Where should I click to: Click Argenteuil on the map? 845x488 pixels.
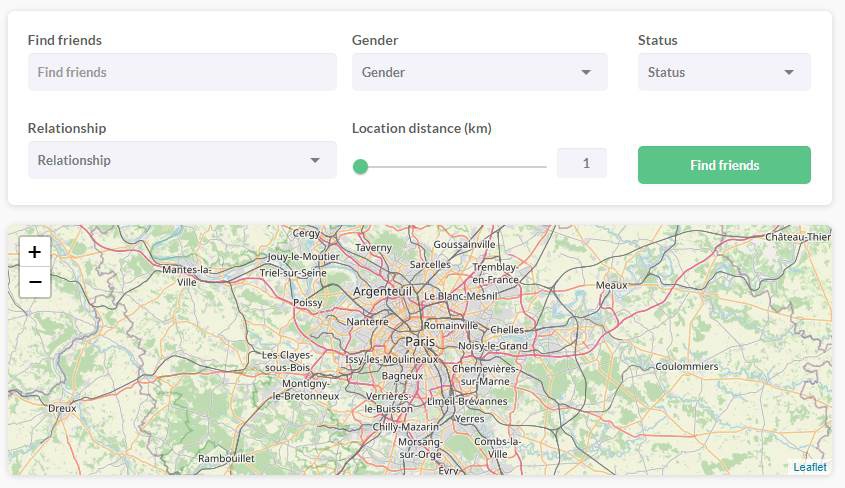382,291
